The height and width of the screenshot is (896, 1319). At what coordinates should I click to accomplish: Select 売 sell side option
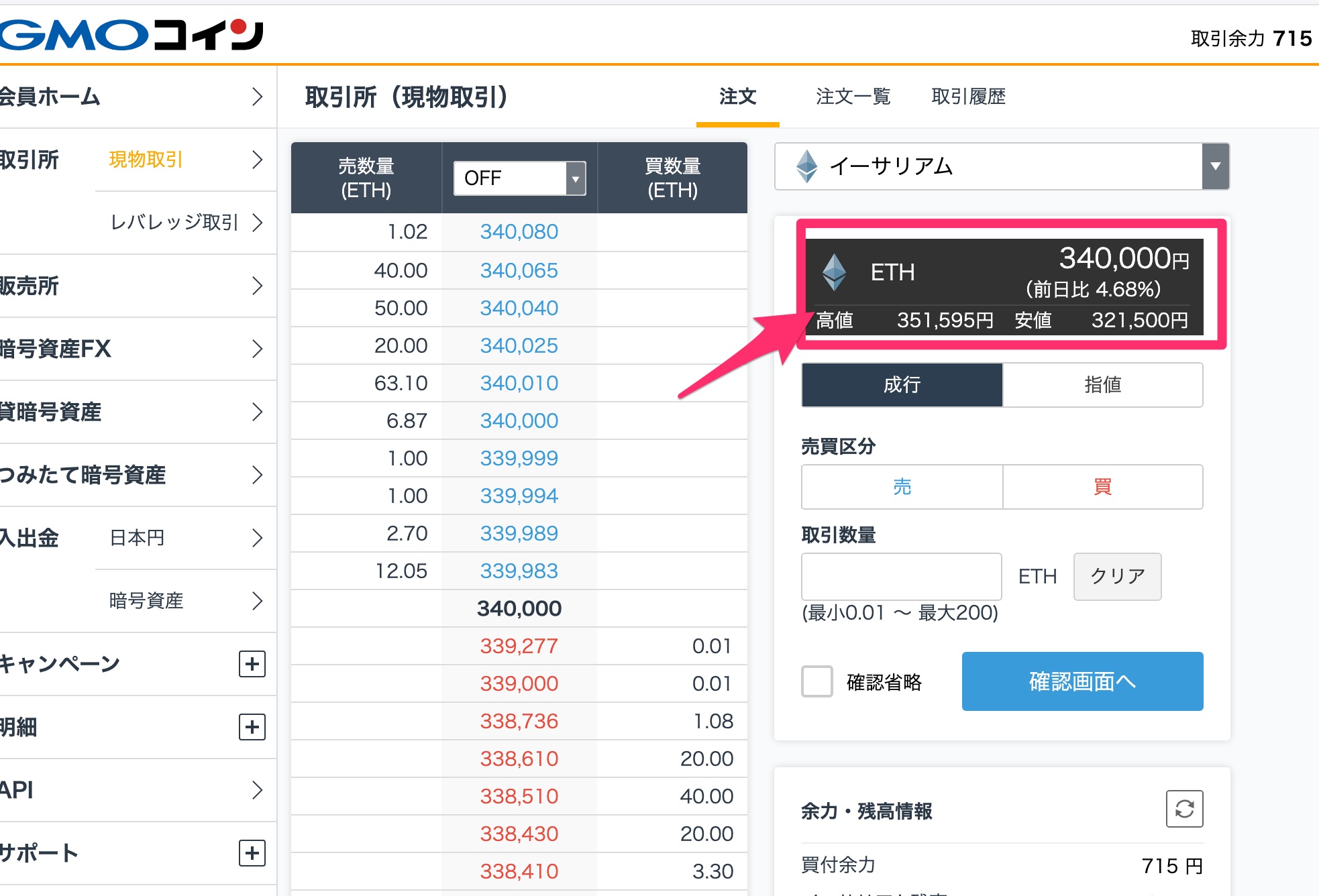pos(902,487)
